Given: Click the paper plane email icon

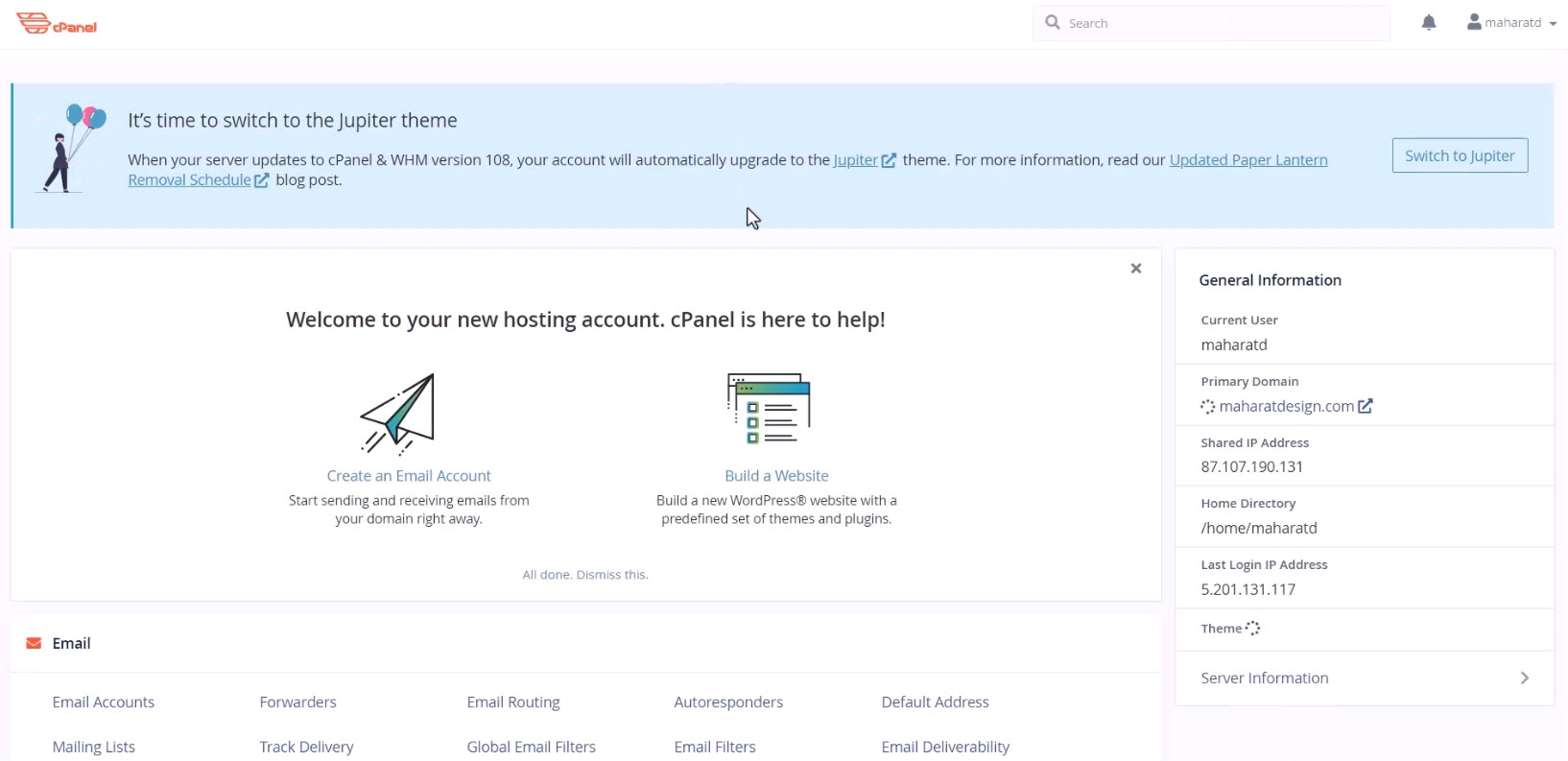Looking at the screenshot, I should tap(397, 414).
